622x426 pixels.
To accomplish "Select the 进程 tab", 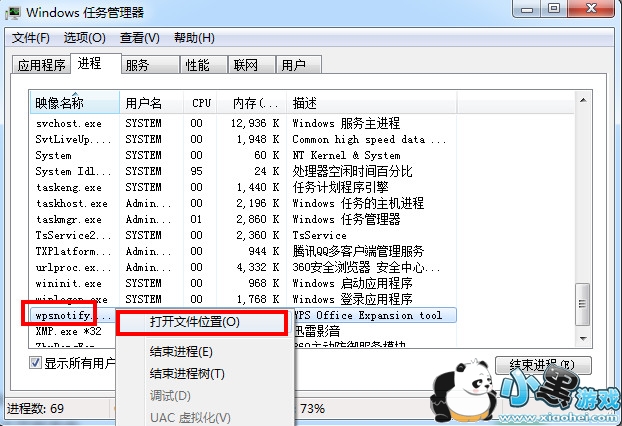I will (96, 63).
